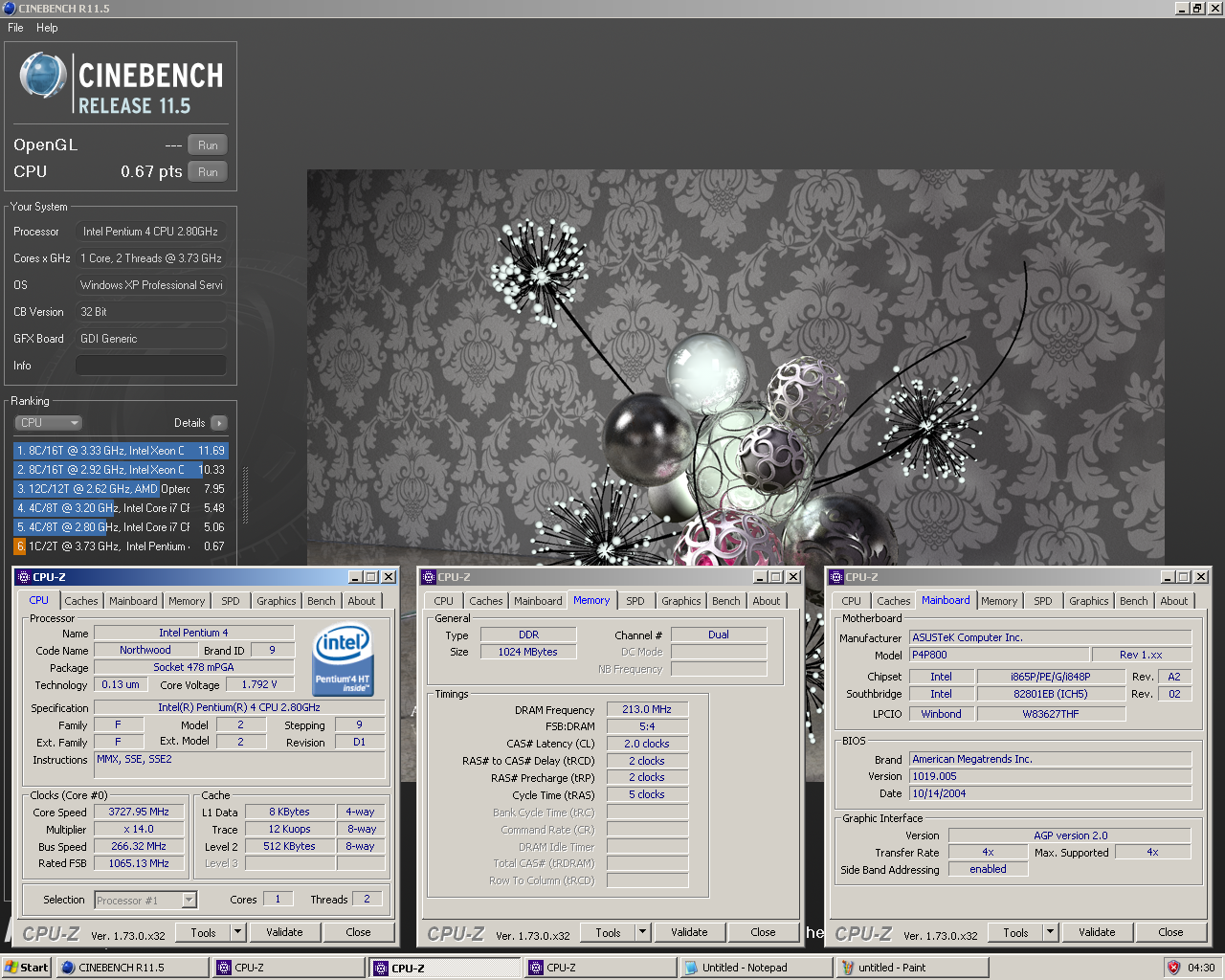Image resolution: width=1225 pixels, height=980 pixels.
Task: Run the CPU benchmark
Action: coord(208,172)
